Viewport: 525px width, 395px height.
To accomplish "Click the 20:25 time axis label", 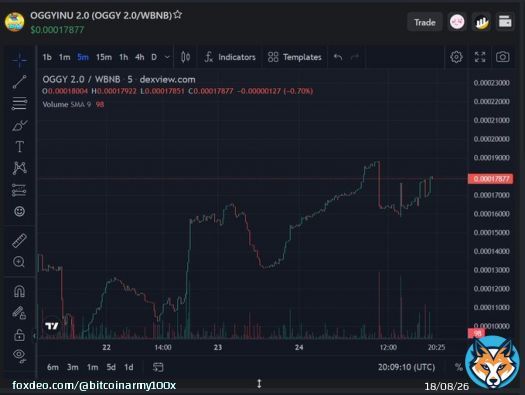I will [x=436, y=347].
